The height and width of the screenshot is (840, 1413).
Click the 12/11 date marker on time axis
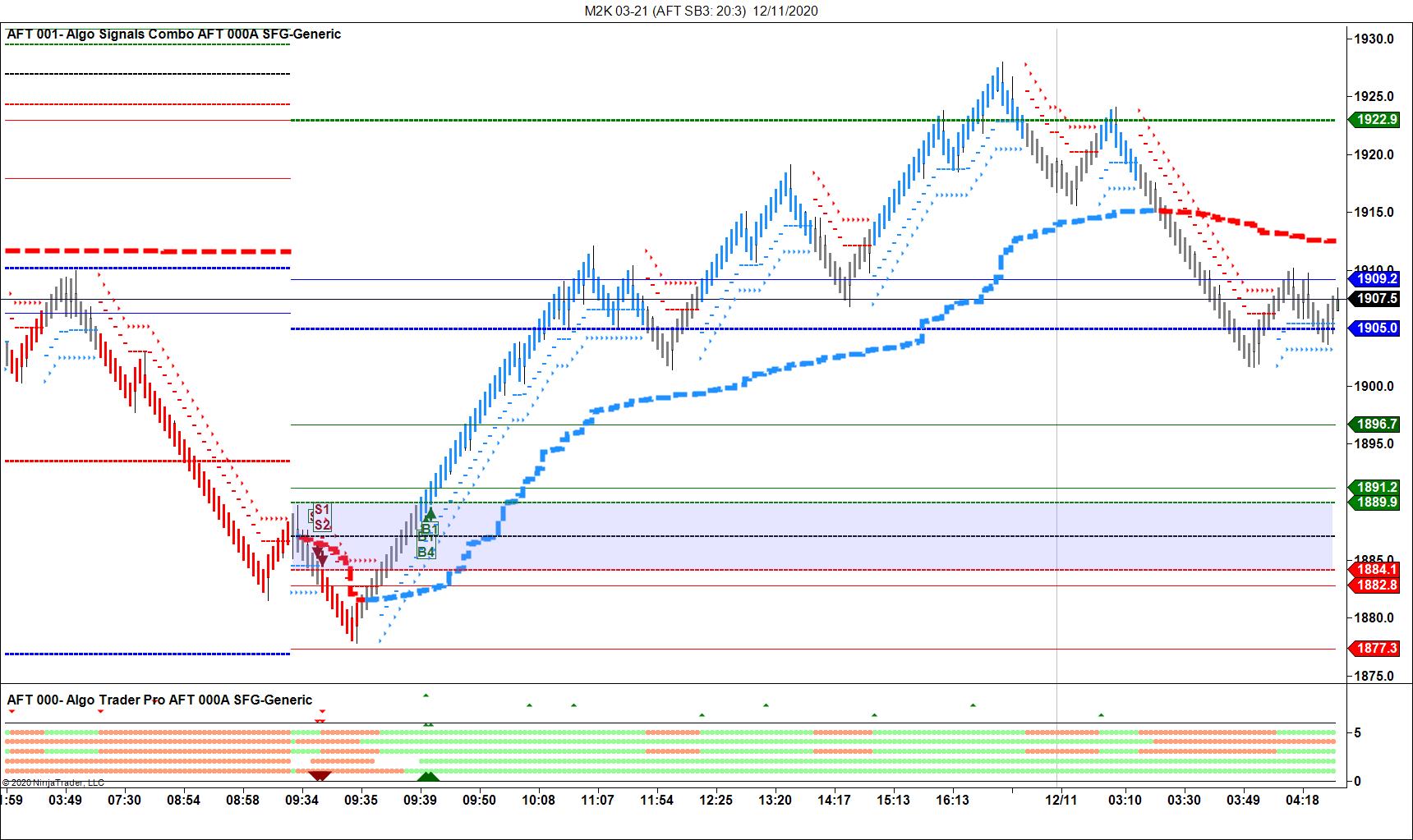pyautogui.click(x=1060, y=800)
